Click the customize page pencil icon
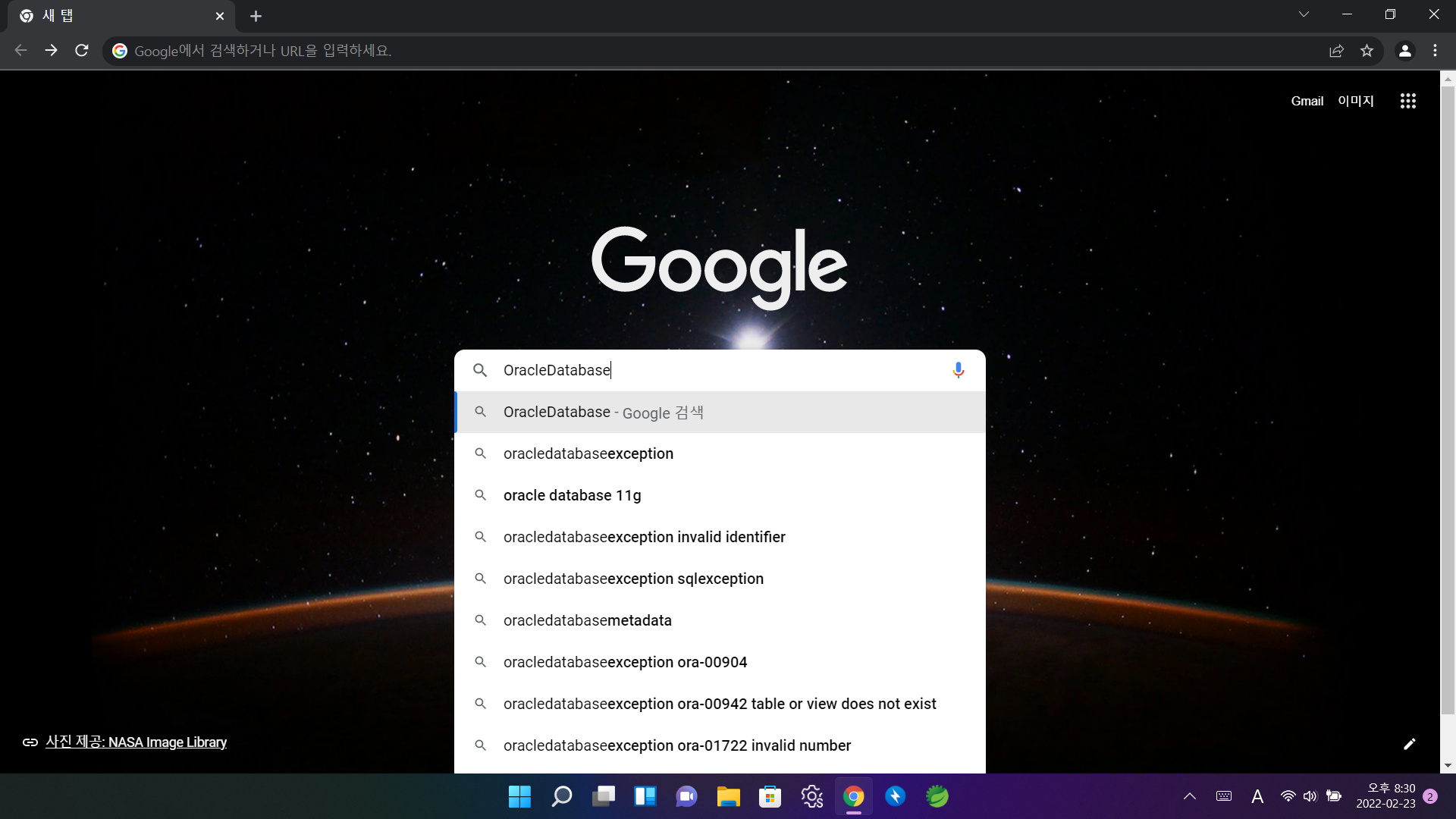 pos(1409,744)
